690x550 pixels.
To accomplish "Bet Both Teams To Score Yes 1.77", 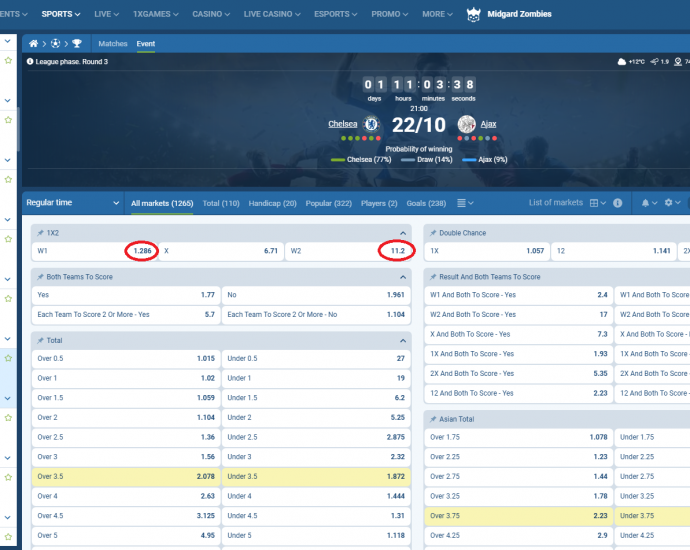I will [126, 295].
